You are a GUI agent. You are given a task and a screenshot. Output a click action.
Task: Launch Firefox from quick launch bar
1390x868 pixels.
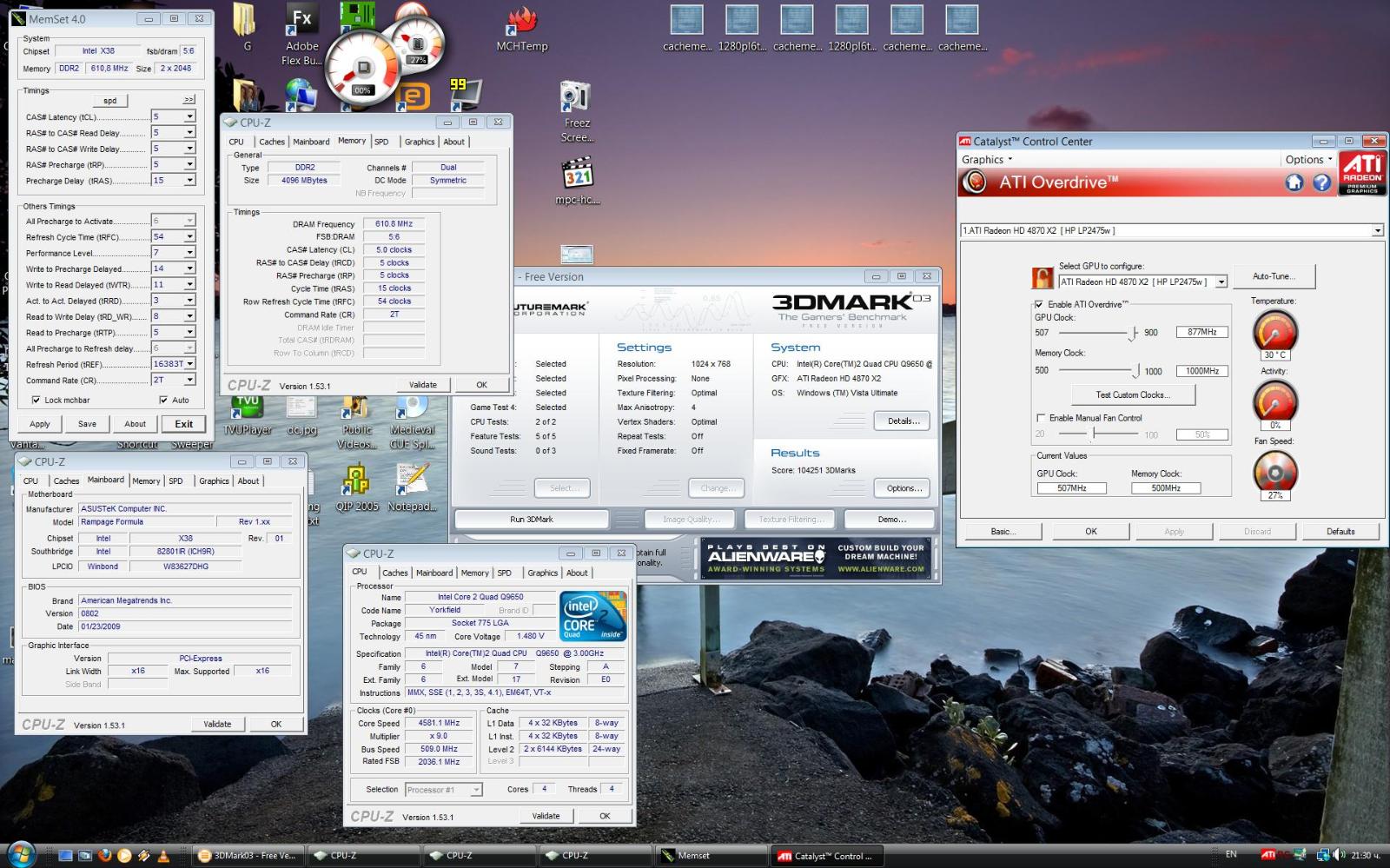pyautogui.click(x=105, y=855)
